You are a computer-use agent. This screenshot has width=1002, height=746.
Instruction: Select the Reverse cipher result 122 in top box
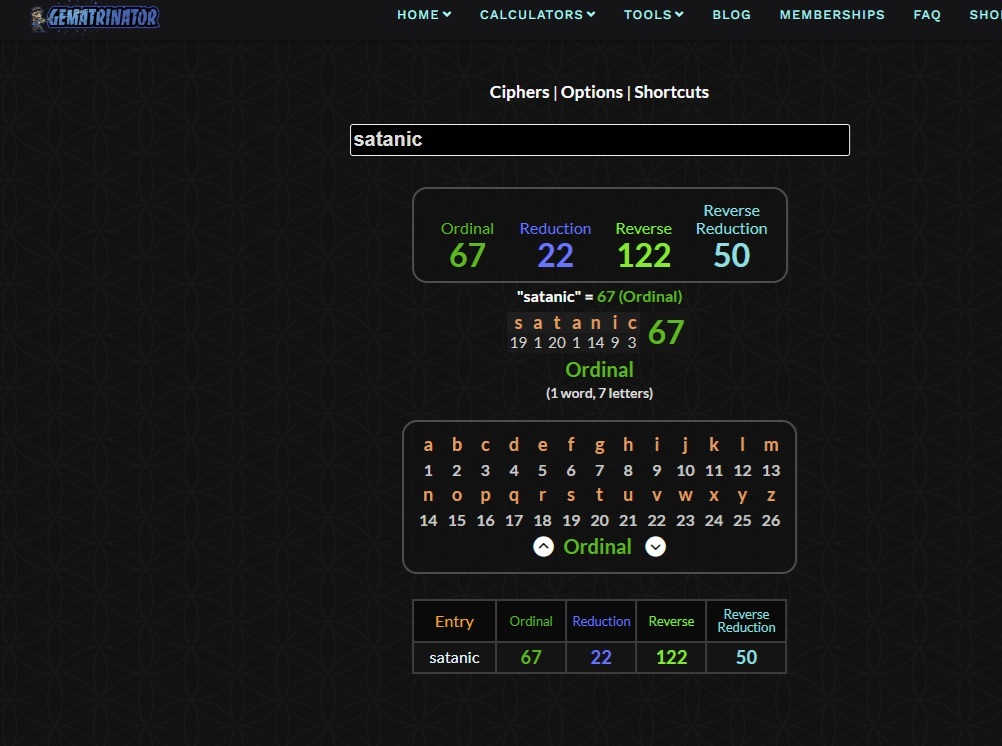644,255
